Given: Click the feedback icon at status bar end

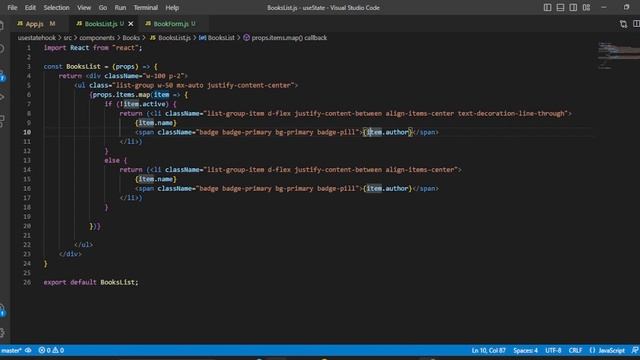Looking at the screenshot, I should point(635,351).
